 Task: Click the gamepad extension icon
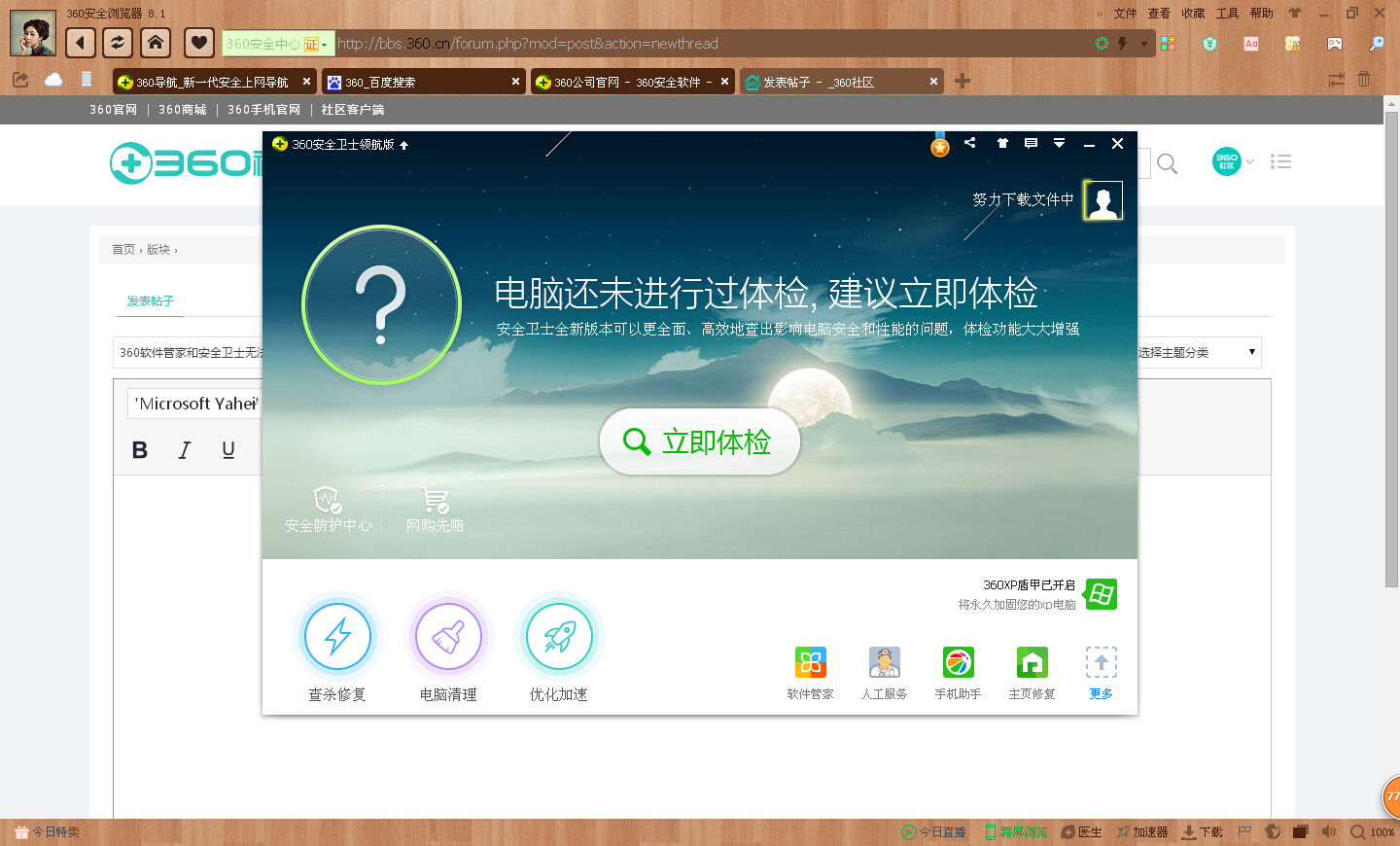coord(1335,44)
